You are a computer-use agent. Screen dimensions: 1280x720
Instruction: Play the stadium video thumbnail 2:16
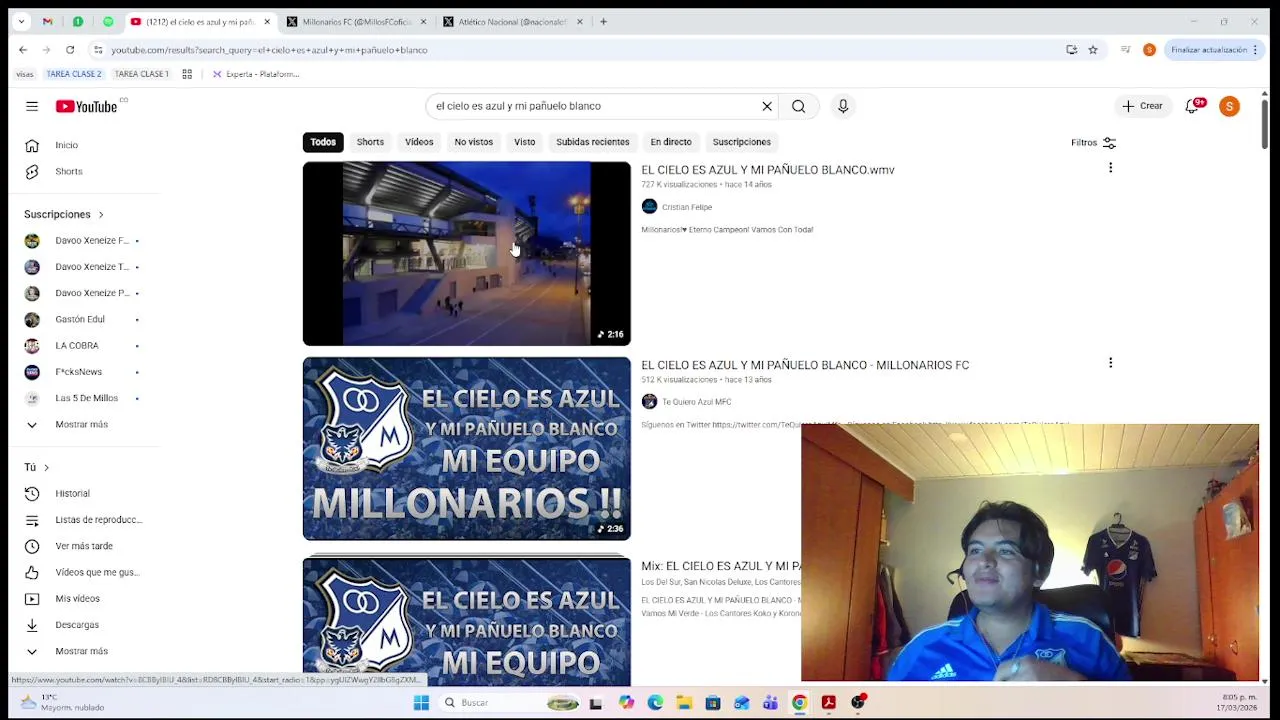click(467, 254)
